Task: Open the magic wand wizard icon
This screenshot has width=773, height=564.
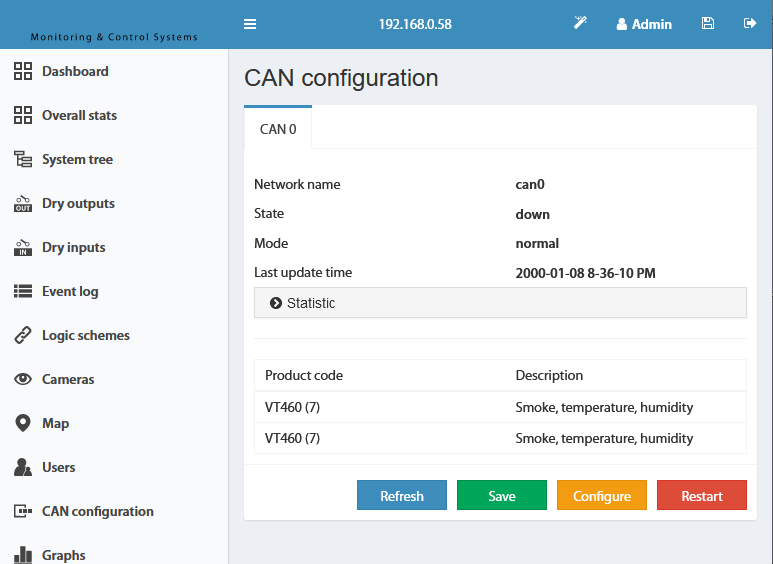Action: tap(580, 23)
